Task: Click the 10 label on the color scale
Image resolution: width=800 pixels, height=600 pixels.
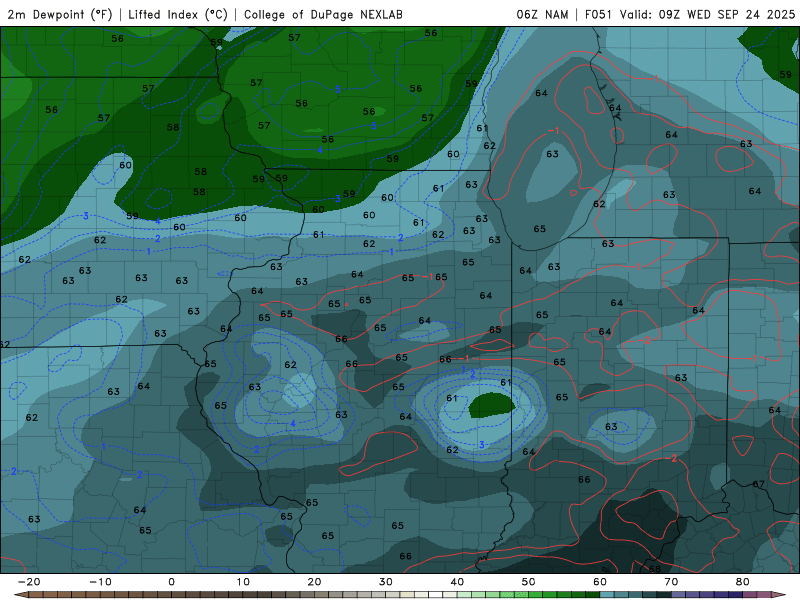Action: pos(243,582)
